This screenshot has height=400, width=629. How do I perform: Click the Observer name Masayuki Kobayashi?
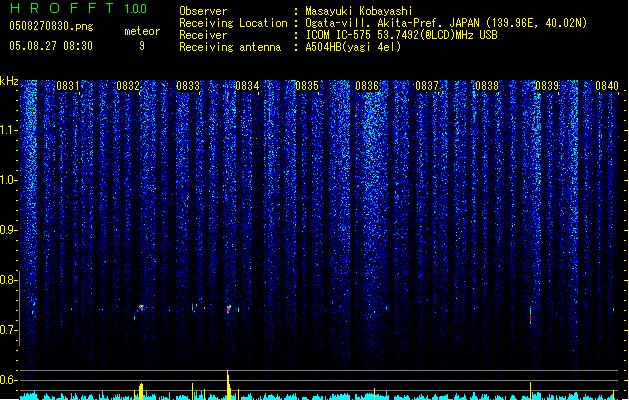[x=359, y=11]
